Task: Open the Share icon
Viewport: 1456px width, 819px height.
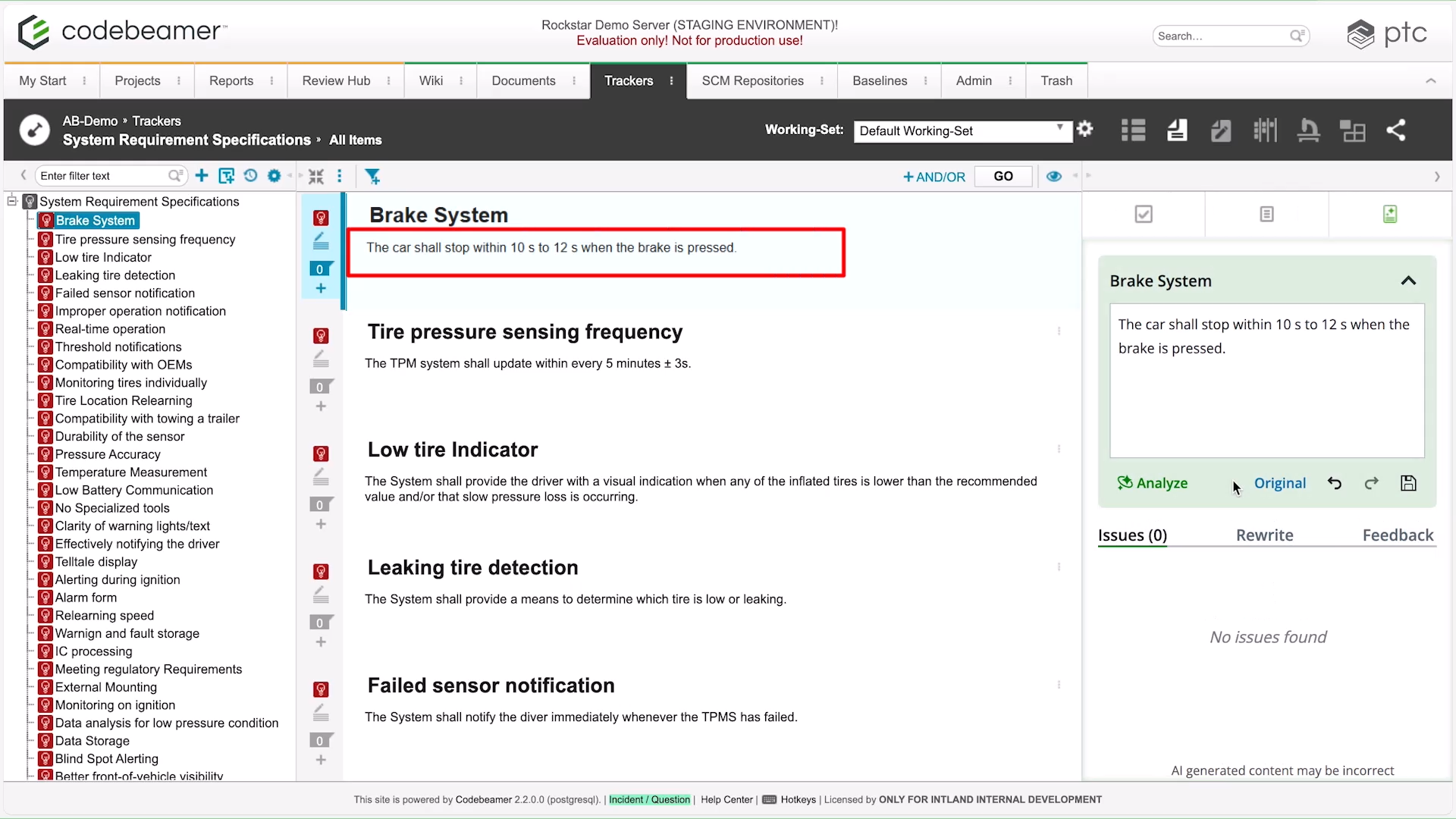Action: click(1398, 130)
